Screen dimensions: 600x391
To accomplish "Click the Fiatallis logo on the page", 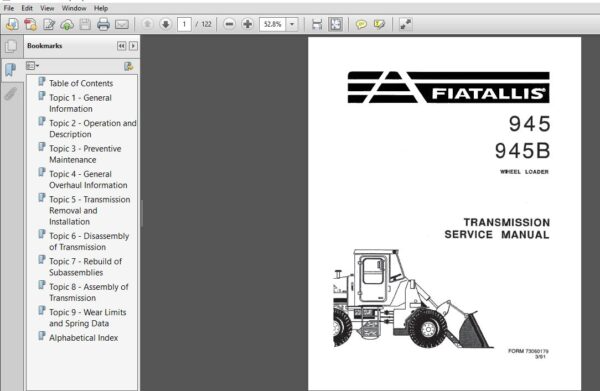I will [448, 87].
